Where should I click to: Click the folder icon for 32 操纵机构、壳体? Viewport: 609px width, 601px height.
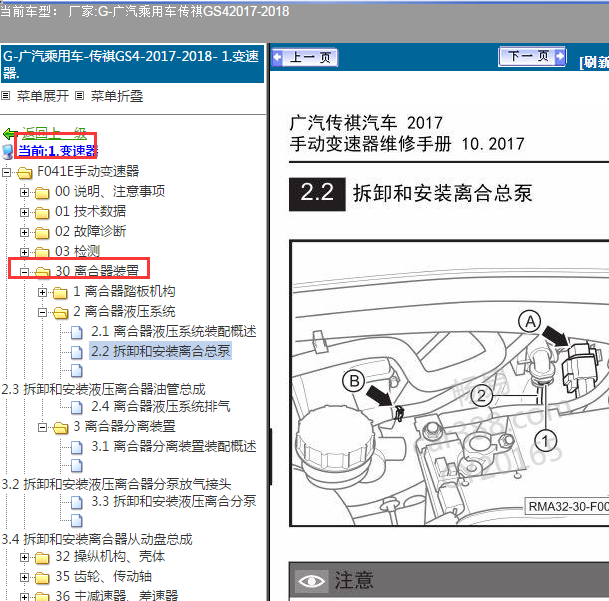(42, 557)
